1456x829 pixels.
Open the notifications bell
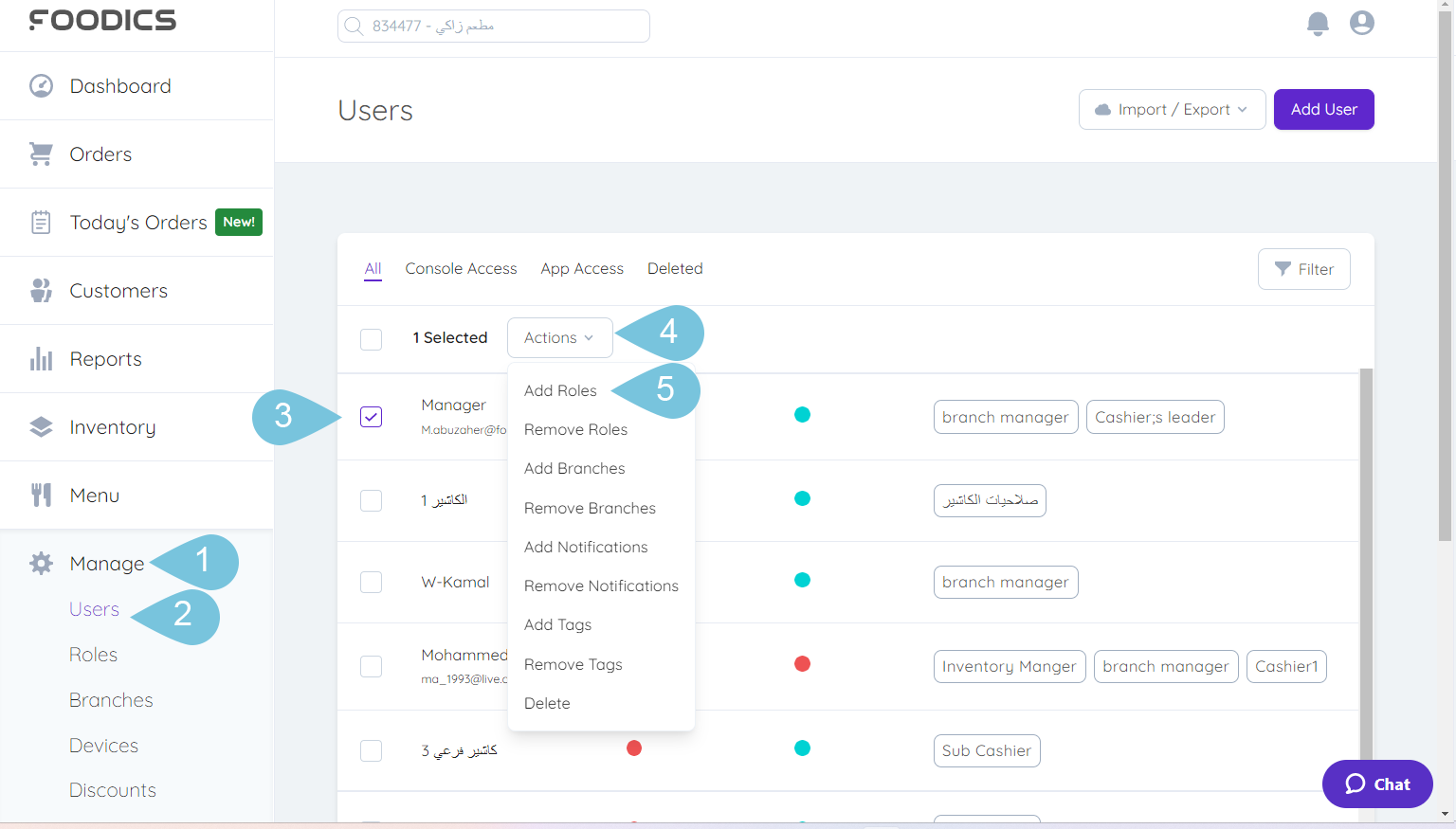click(1318, 25)
